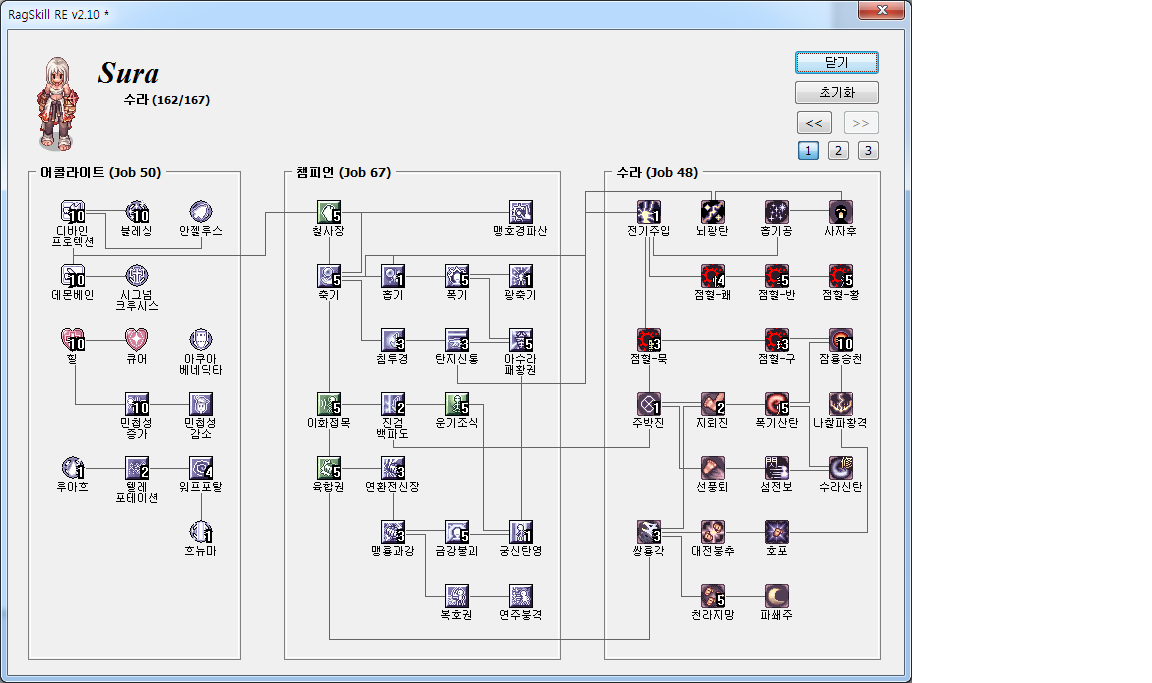Select the 금강불괴 skill icon
The height and width of the screenshot is (683, 1152).
[x=457, y=532]
